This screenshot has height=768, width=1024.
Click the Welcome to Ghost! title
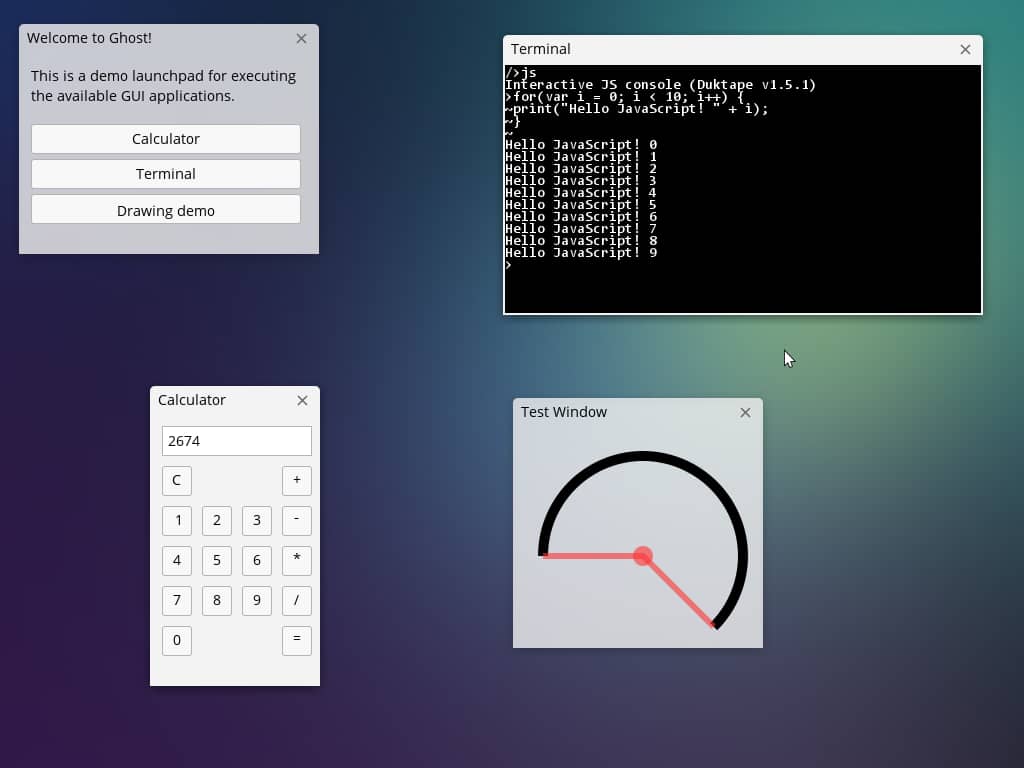click(89, 38)
